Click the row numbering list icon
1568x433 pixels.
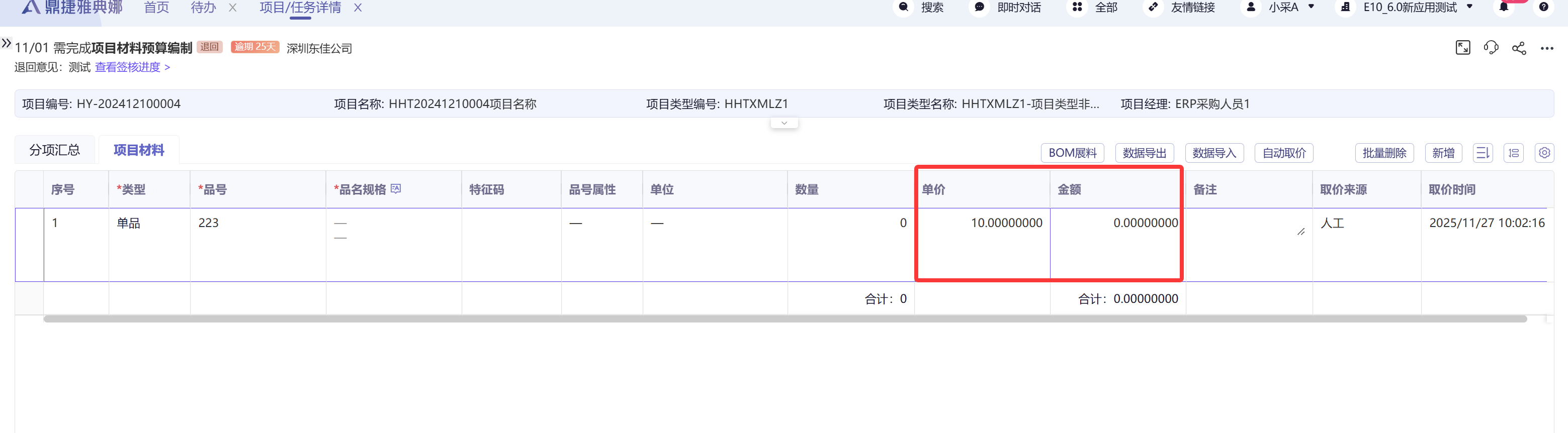1513,153
